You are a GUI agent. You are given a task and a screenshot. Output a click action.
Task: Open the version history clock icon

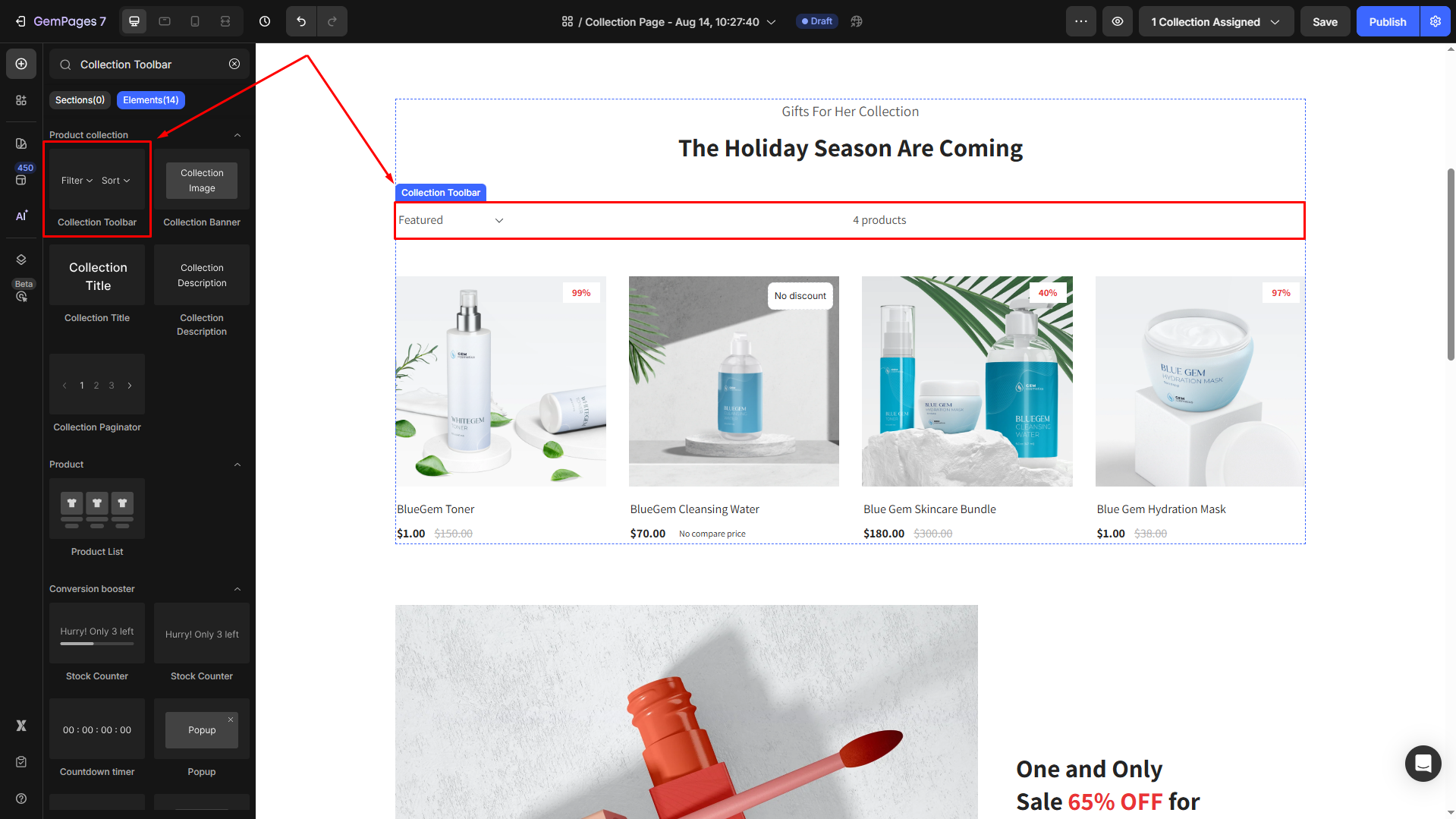265,21
